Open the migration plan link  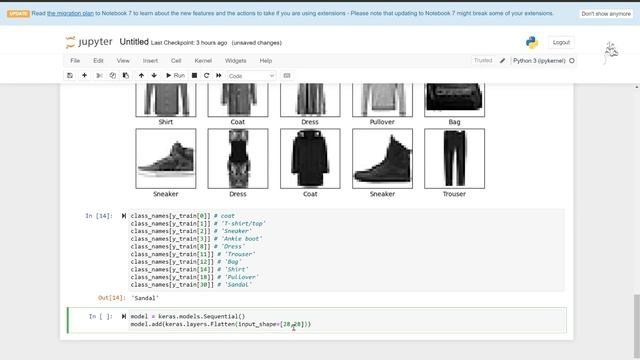click(x=70, y=13)
